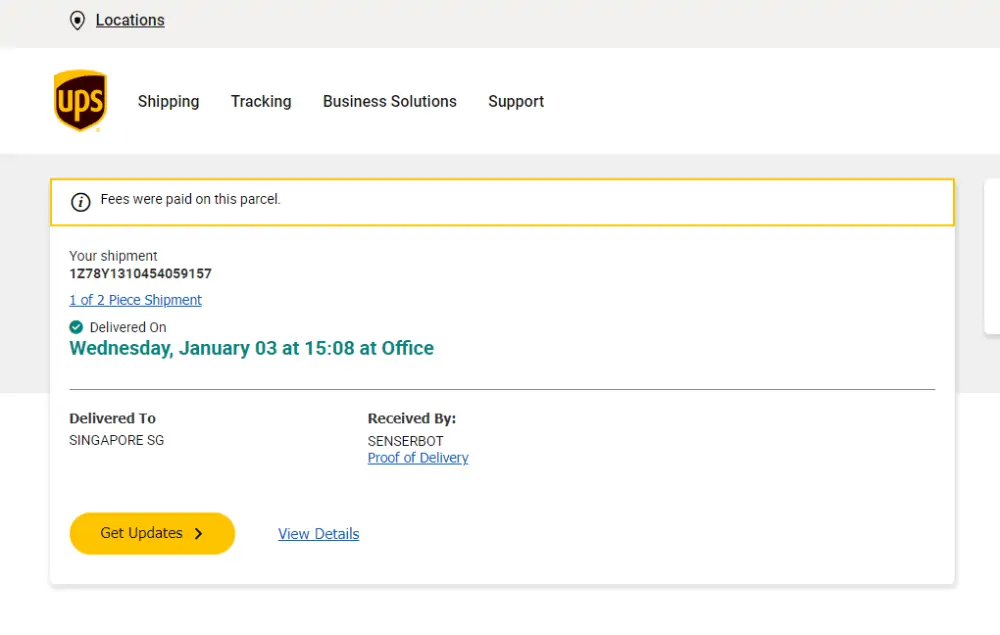Click the 'Your shipment' label
The image size is (1000, 635).
click(x=113, y=256)
